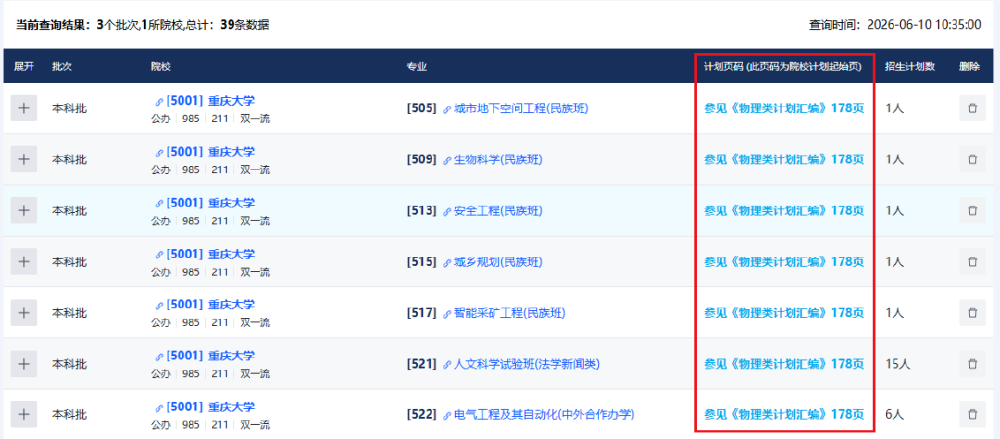Image resolution: width=1000 pixels, height=439 pixels.
Task: Open 参见《物理类计划汇编》178页 in the 522 row
Action: [784, 415]
